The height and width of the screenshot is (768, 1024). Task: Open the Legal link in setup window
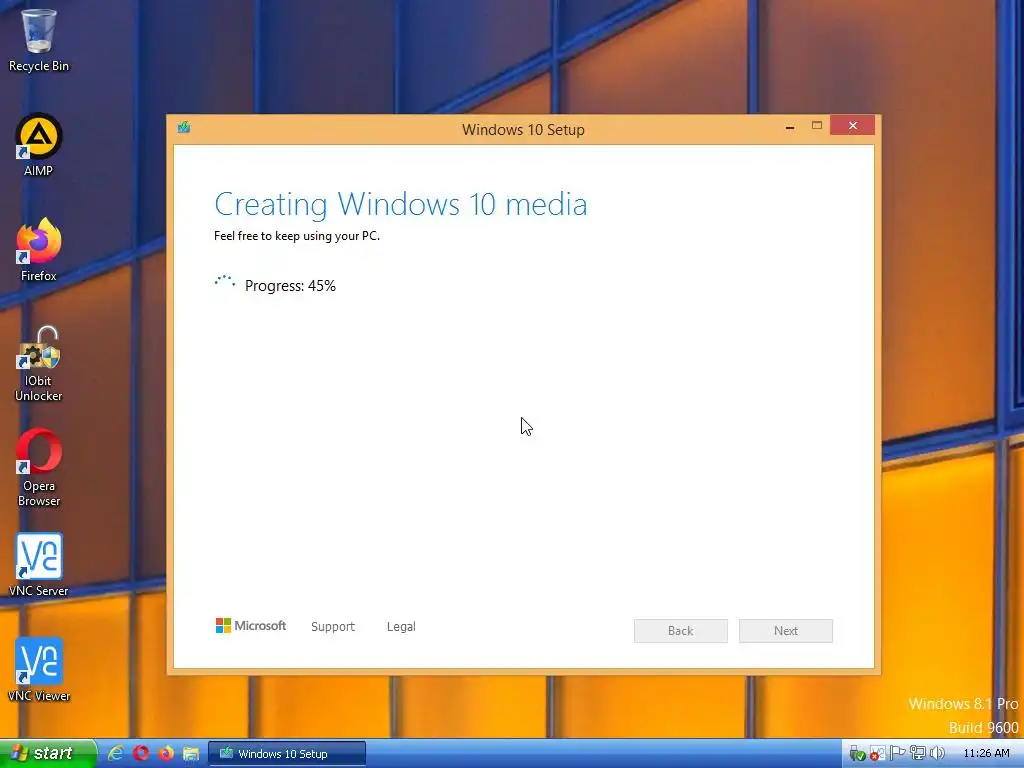click(x=401, y=626)
